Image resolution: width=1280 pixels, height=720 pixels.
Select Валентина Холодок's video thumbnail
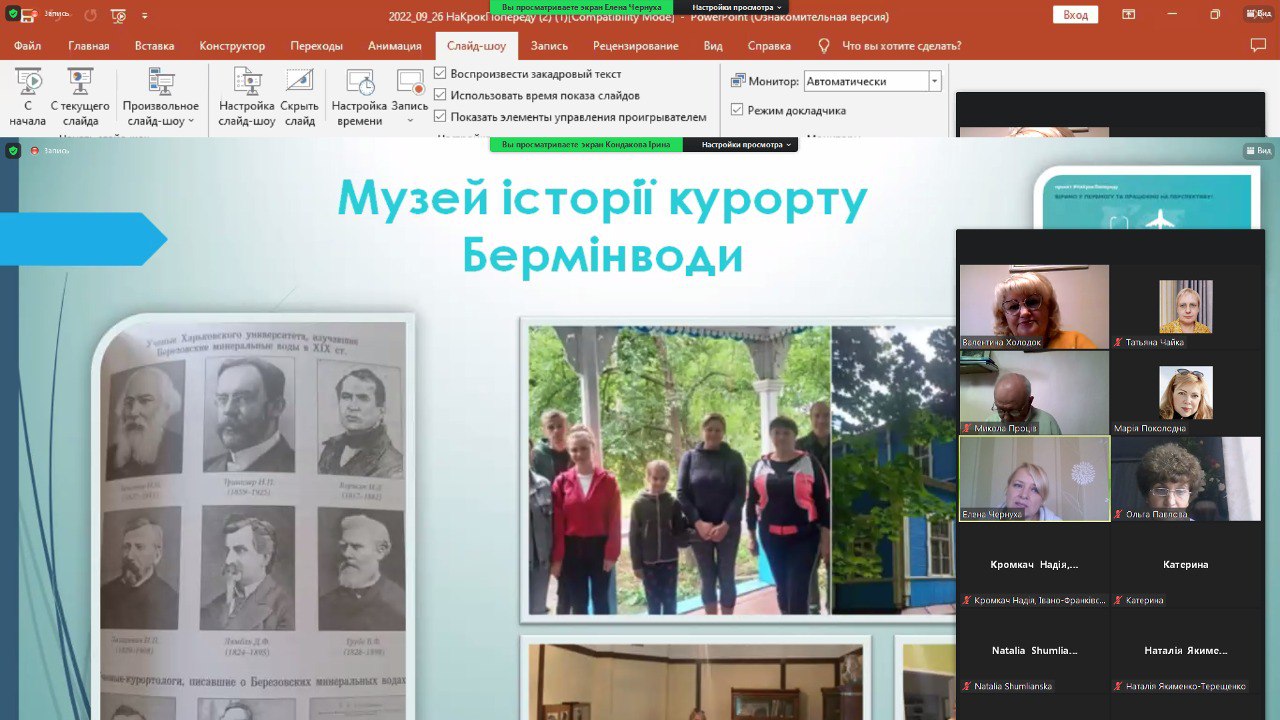click(1034, 306)
